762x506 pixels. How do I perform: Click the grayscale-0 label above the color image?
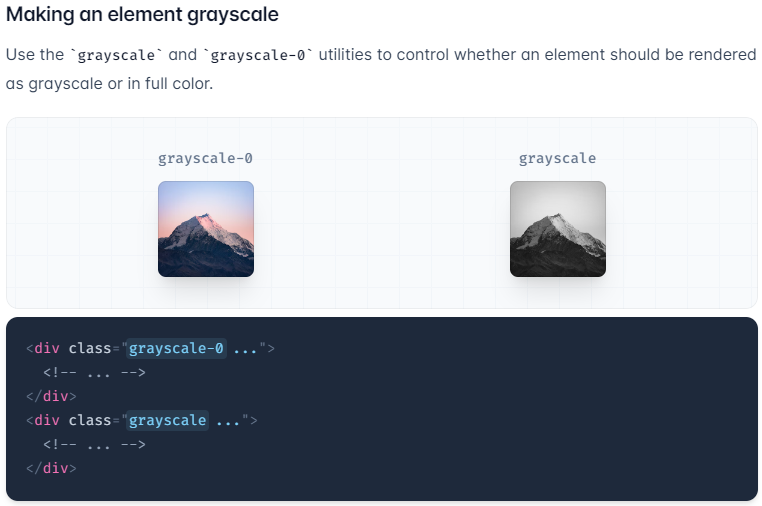click(x=205, y=158)
